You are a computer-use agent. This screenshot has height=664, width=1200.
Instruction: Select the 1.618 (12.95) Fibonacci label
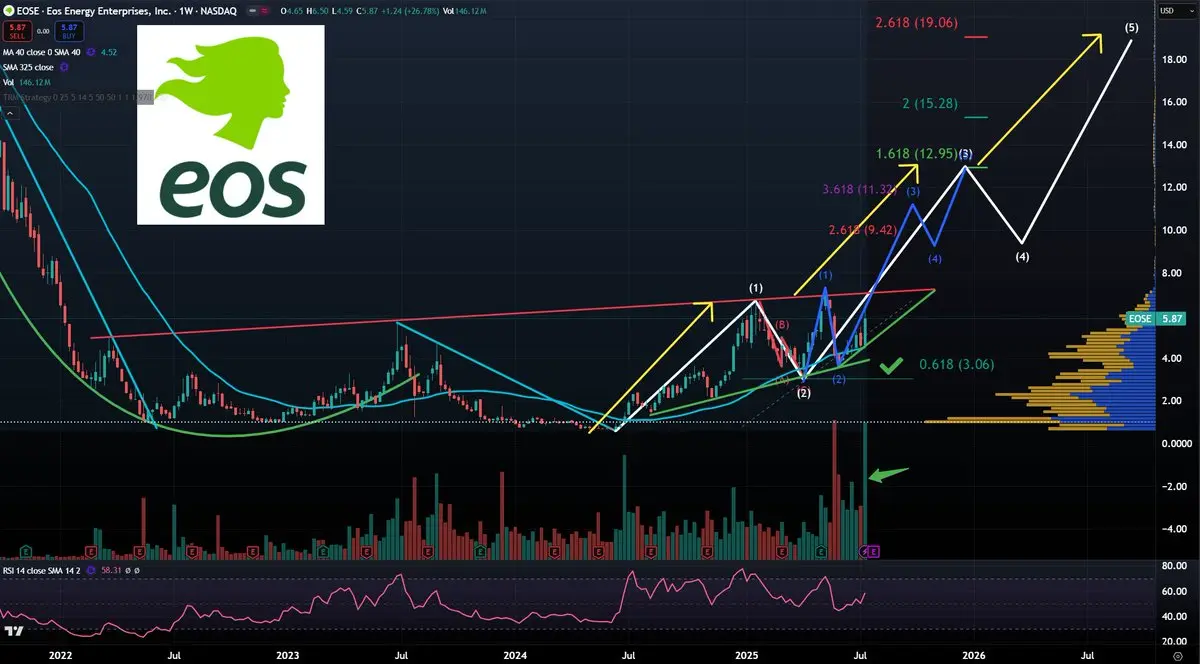(x=918, y=154)
